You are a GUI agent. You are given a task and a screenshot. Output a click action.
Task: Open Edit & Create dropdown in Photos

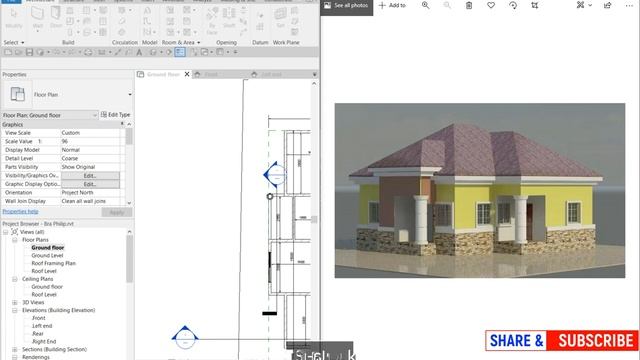[584, 5]
